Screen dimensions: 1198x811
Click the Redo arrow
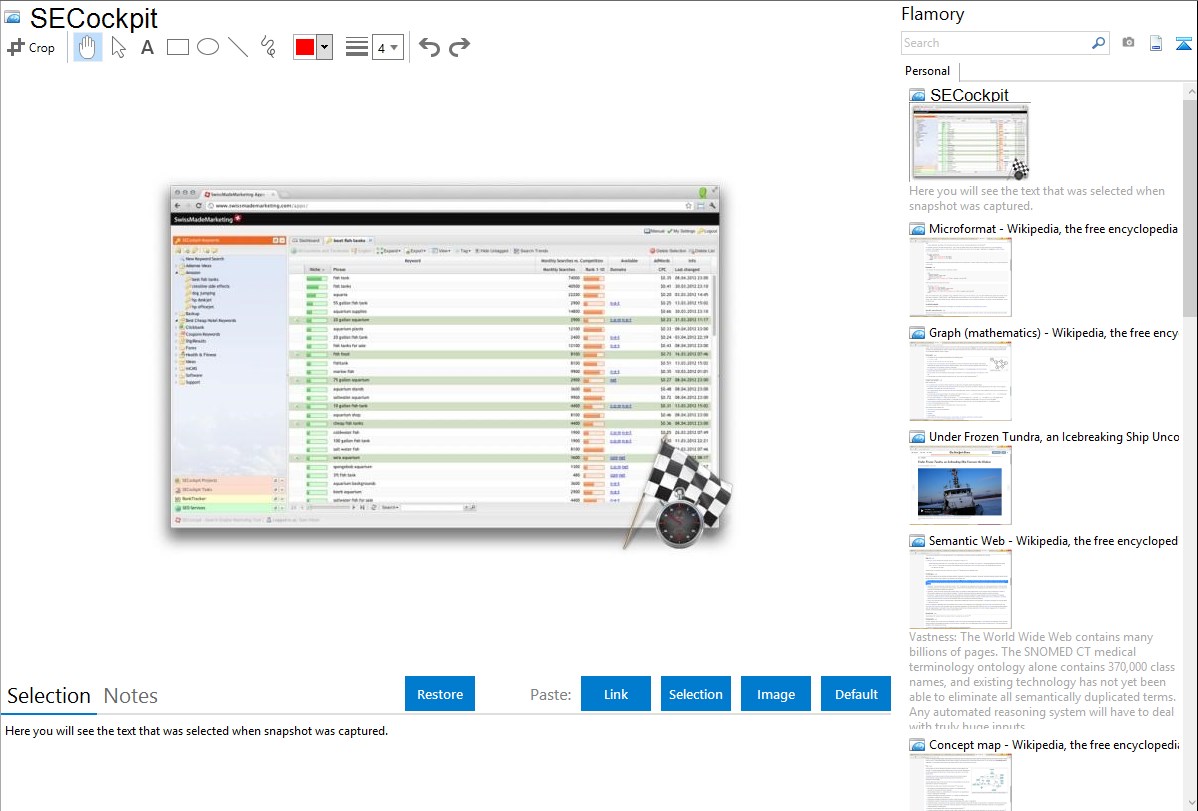click(x=459, y=47)
